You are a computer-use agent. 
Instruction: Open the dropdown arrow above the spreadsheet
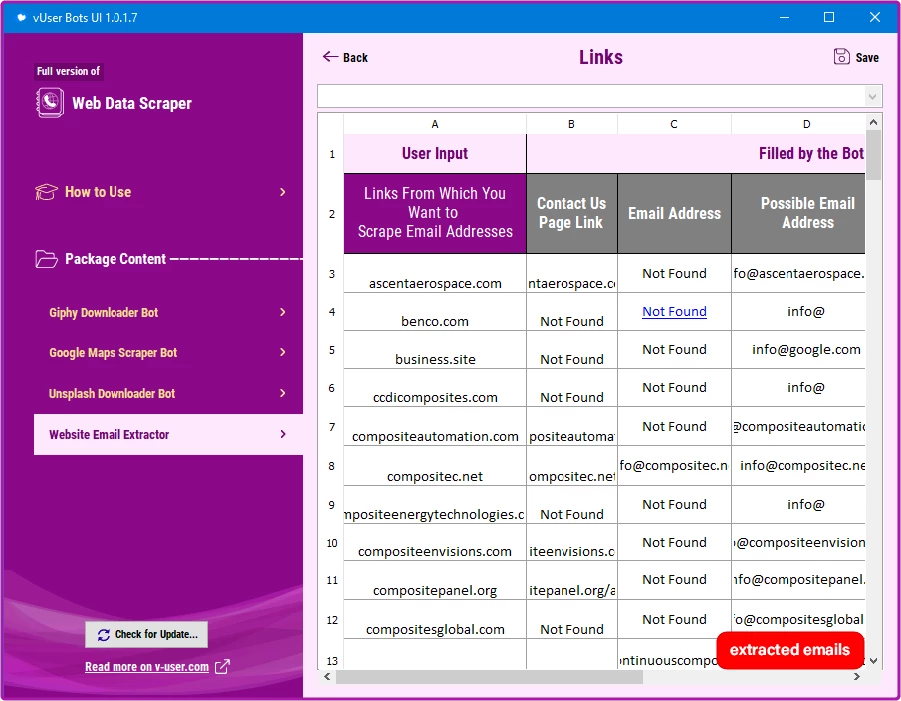click(x=872, y=97)
